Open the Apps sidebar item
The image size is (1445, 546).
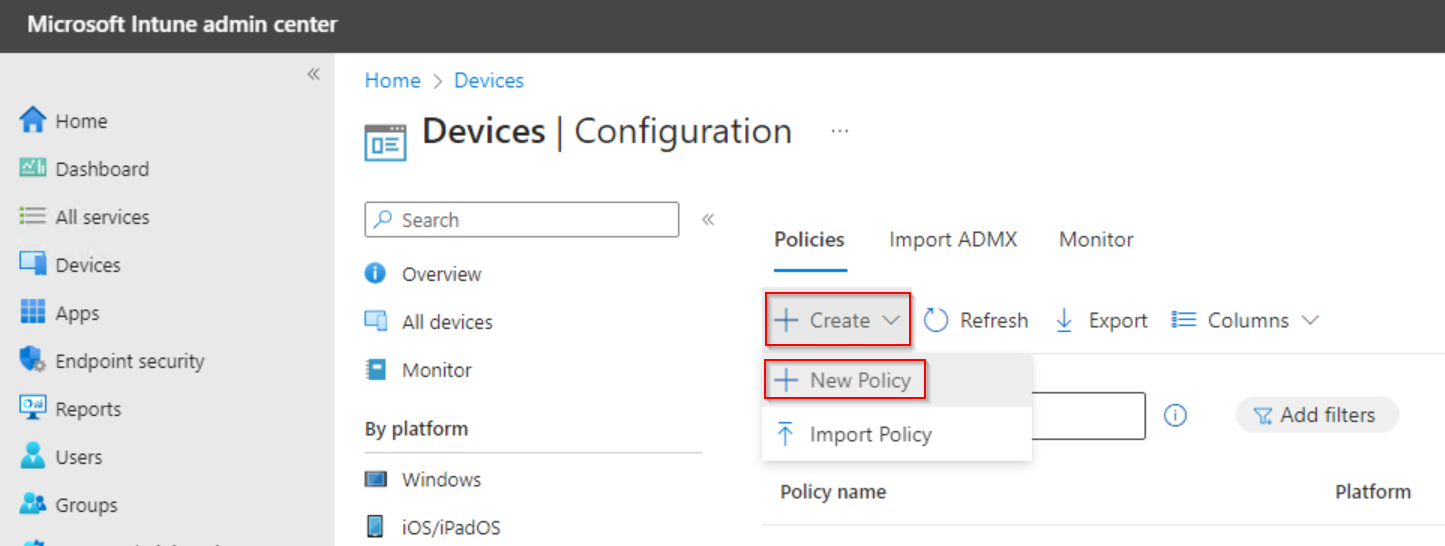(60, 313)
